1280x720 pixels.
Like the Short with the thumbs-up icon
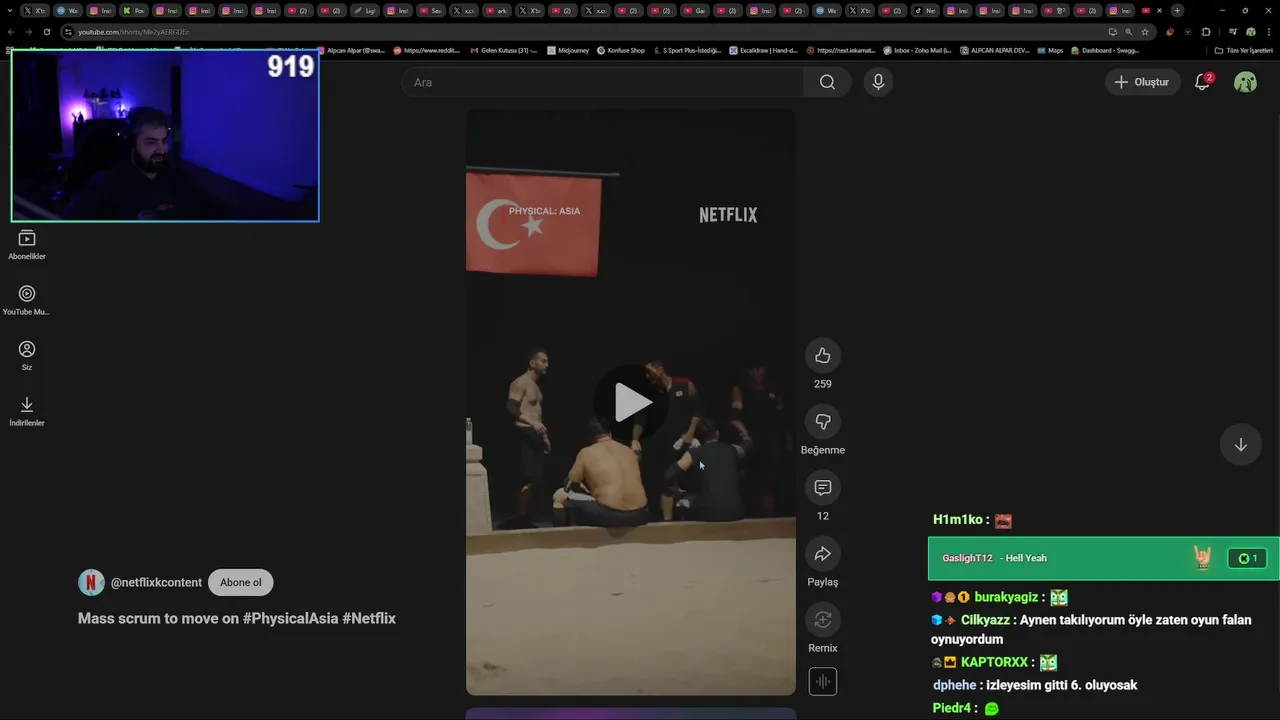[x=822, y=355]
